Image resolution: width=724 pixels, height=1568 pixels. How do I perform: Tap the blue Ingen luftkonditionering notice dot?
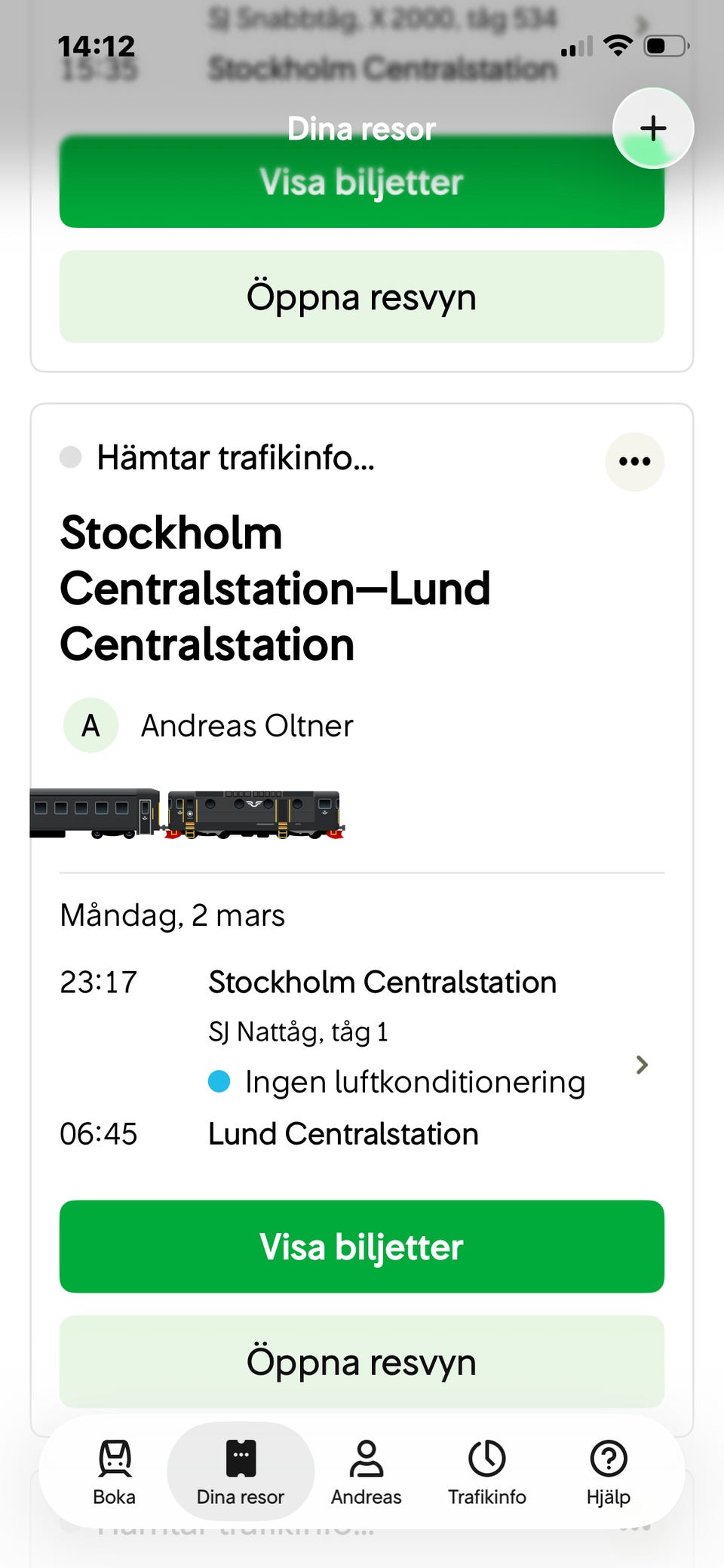[x=219, y=1081]
